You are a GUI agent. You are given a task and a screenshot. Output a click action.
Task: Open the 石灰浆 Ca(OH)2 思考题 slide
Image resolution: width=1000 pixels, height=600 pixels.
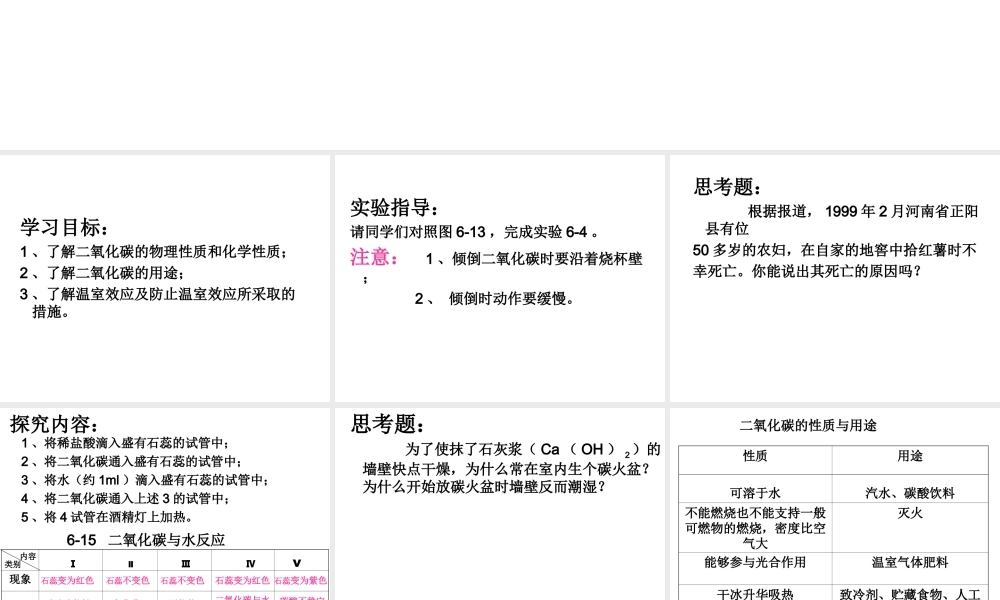click(x=499, y=504)
